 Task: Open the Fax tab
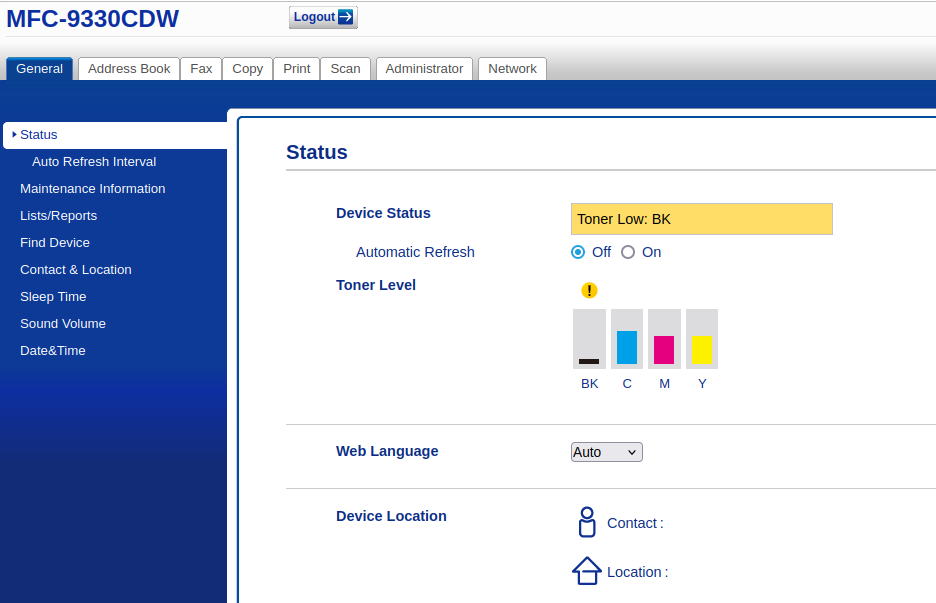click(x=201, y=69)
